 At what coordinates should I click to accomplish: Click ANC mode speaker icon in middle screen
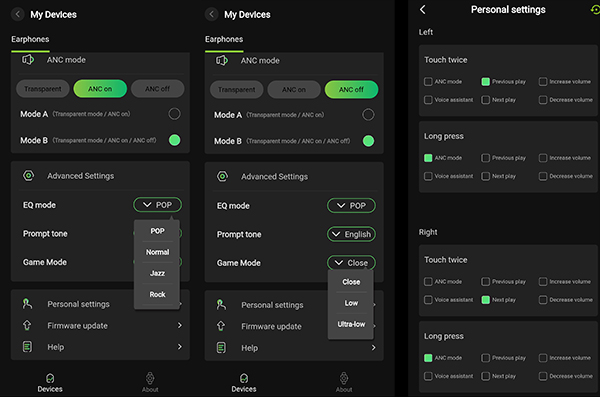222,60
